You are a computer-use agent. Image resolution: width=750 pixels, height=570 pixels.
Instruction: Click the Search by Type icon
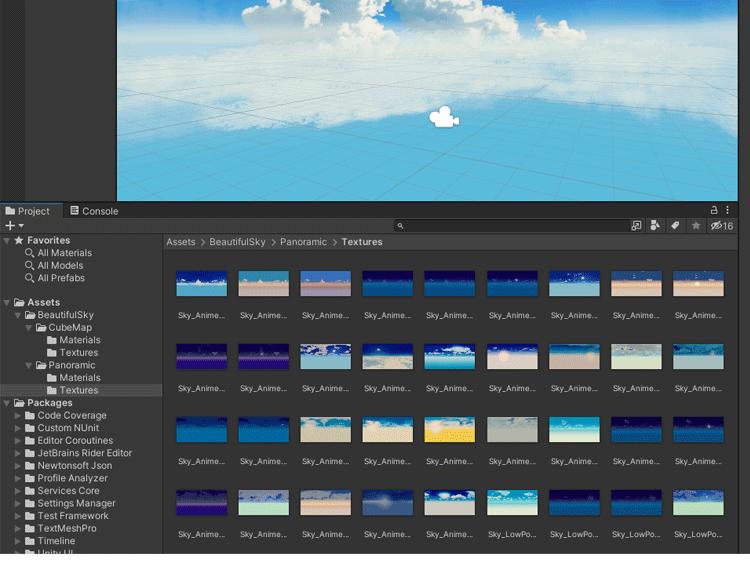click(x=655, y=226)
